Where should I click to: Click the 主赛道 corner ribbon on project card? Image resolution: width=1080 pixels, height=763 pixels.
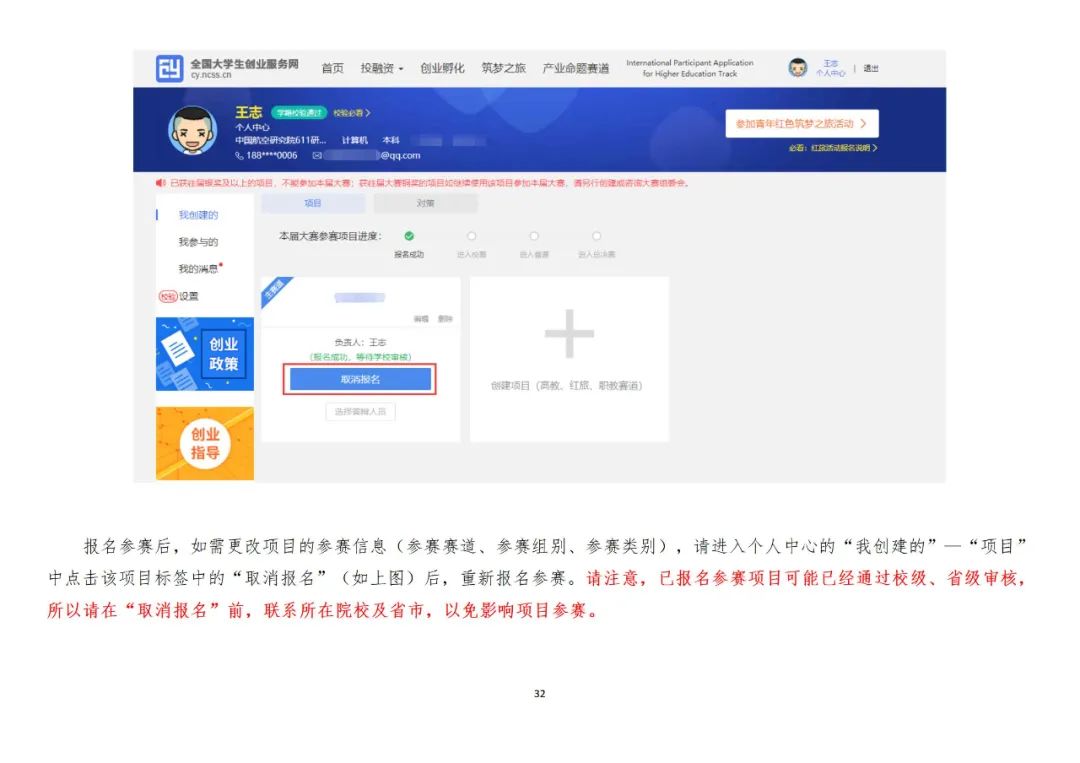[273, 290]
